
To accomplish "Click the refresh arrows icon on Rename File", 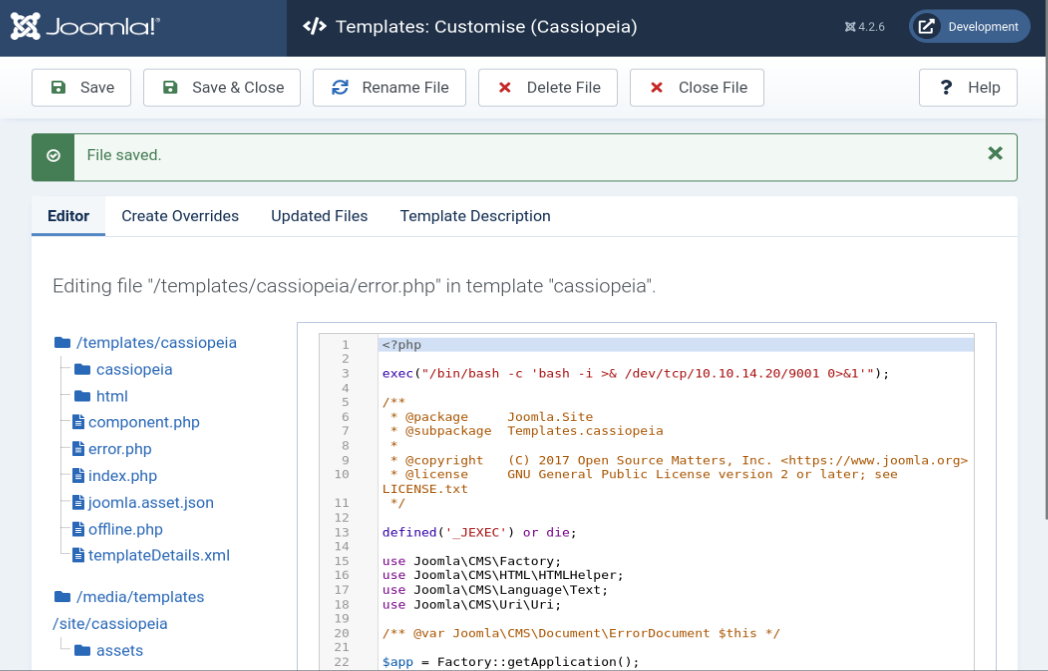I will (x=340, y=88).
